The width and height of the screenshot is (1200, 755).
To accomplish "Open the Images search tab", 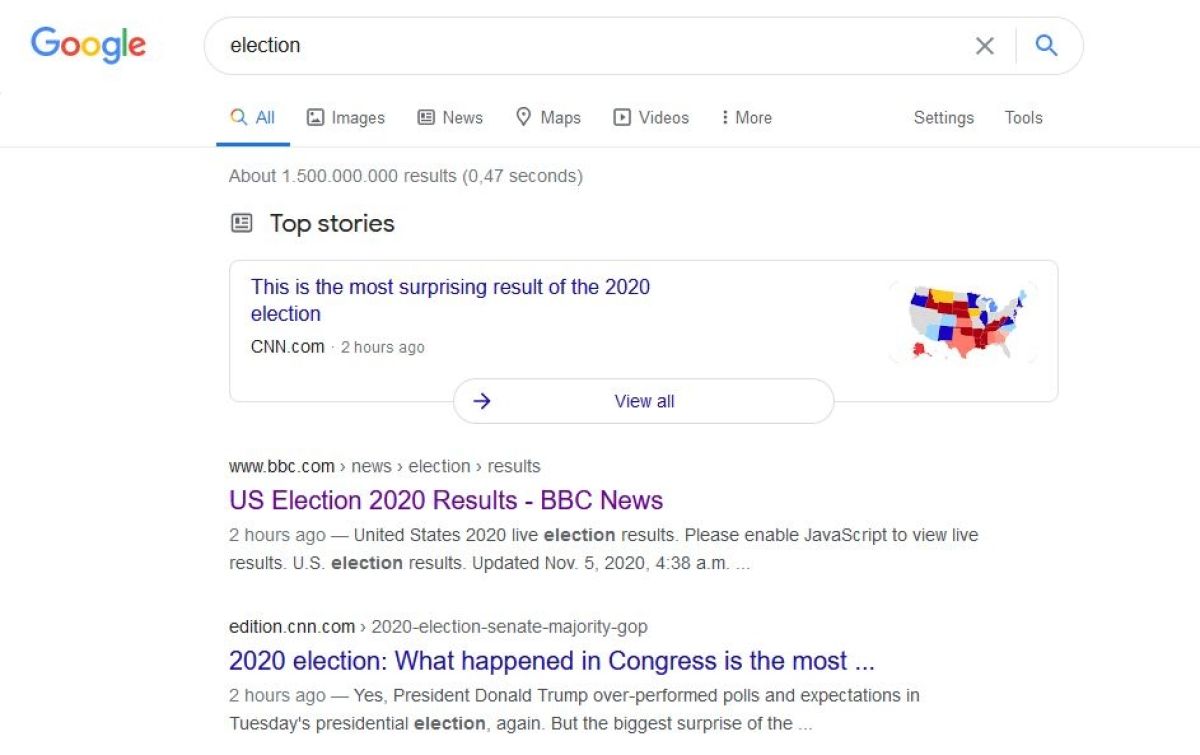I will (345, 117).
